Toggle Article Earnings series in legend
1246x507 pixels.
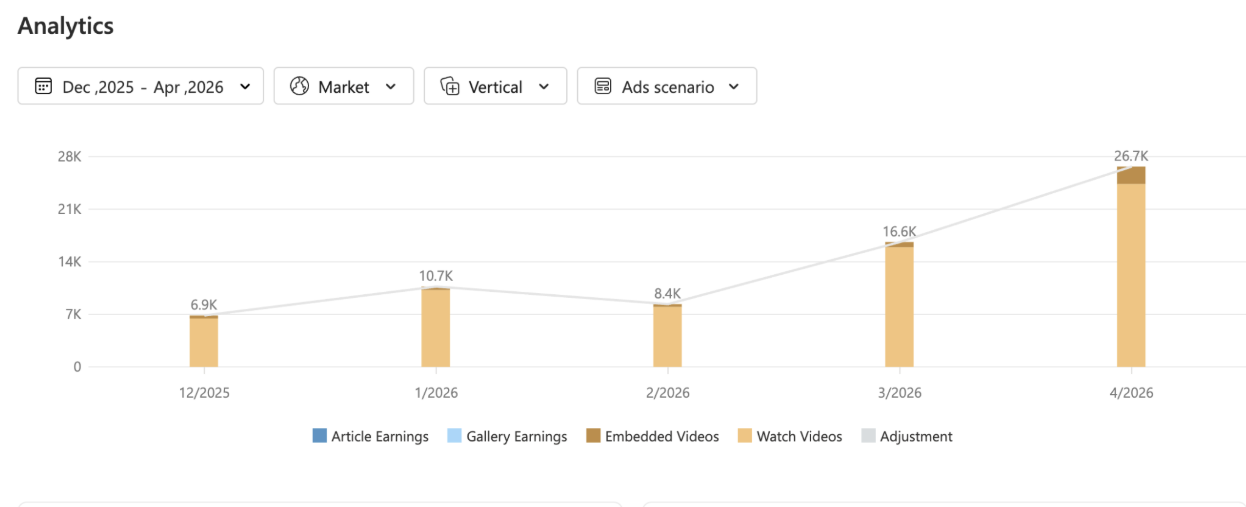point(371,436)
